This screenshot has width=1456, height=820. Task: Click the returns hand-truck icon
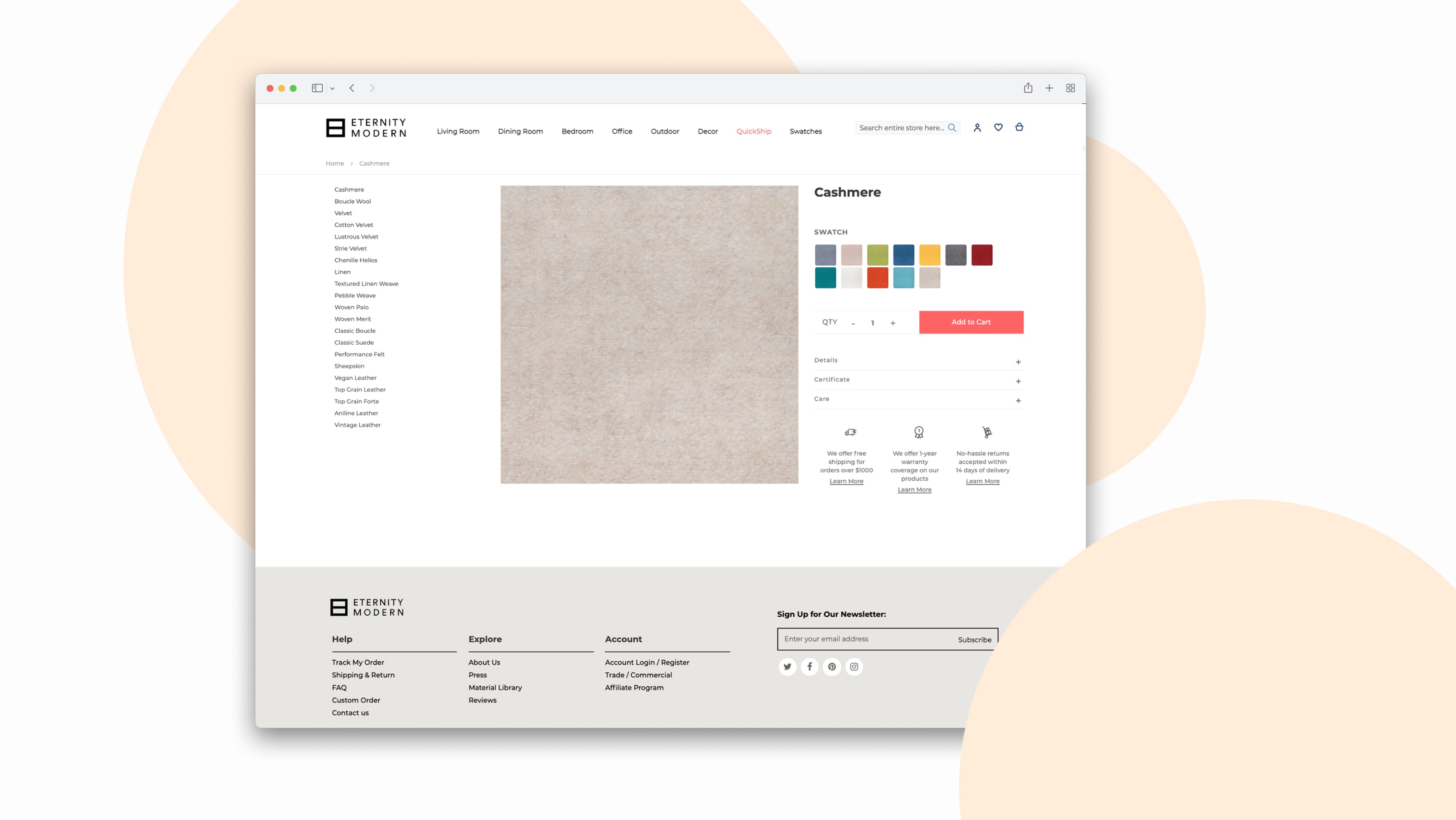[987, 432]
